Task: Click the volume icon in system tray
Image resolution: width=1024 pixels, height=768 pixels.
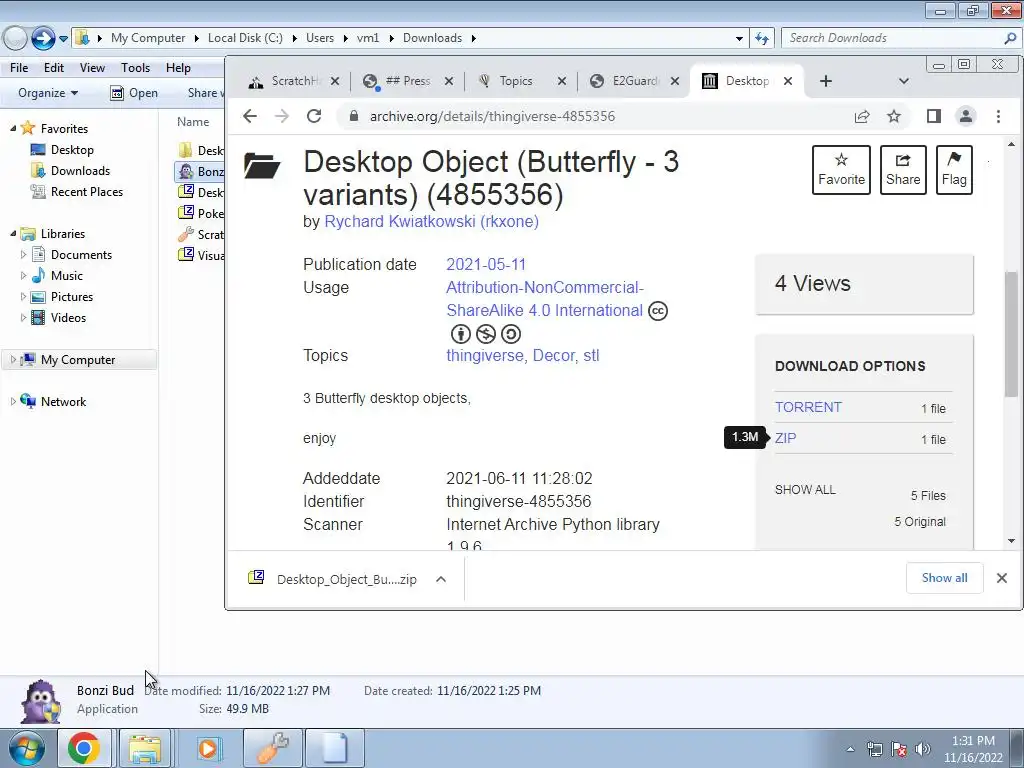Action: [x=923, y=748]
